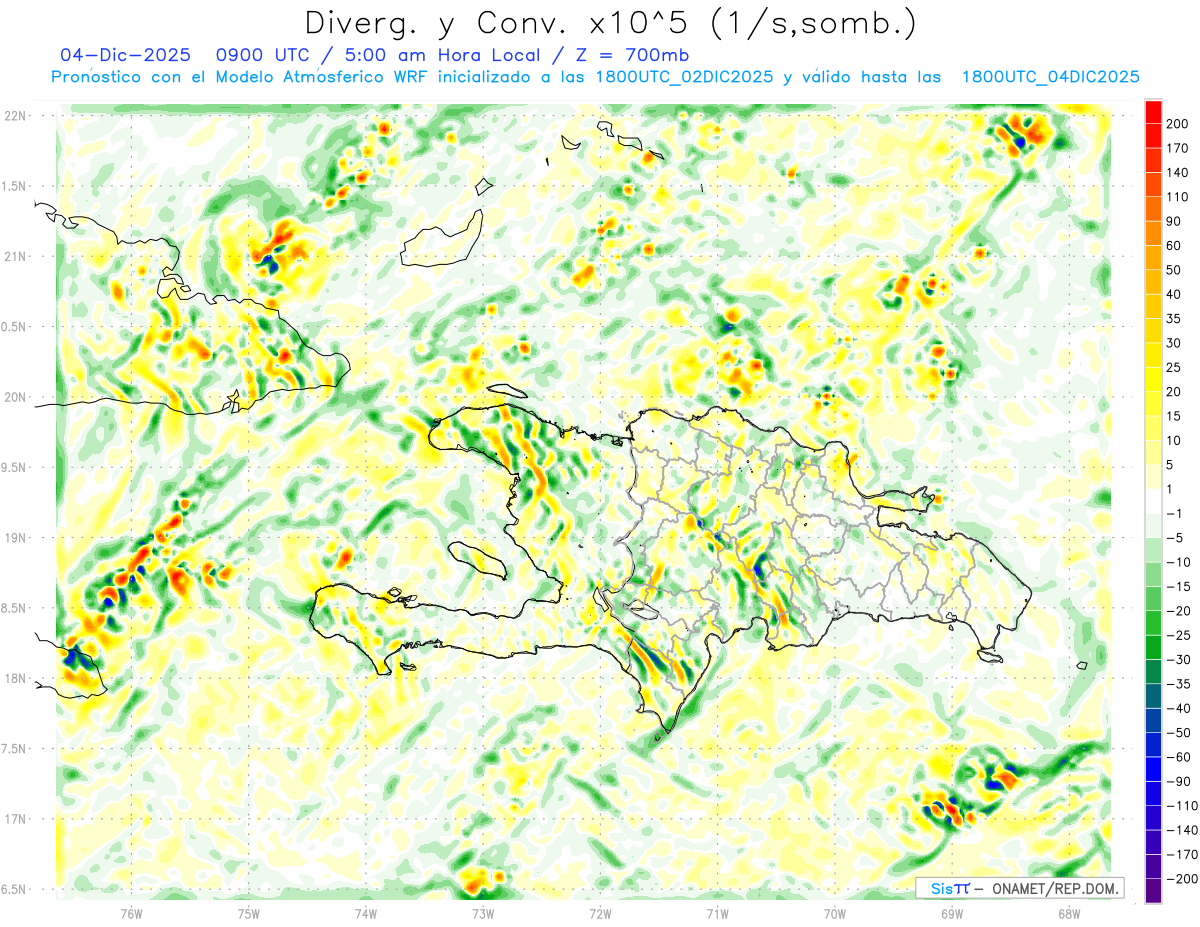
Task: Click the '17N' latitude label
Action: point(15,819)
